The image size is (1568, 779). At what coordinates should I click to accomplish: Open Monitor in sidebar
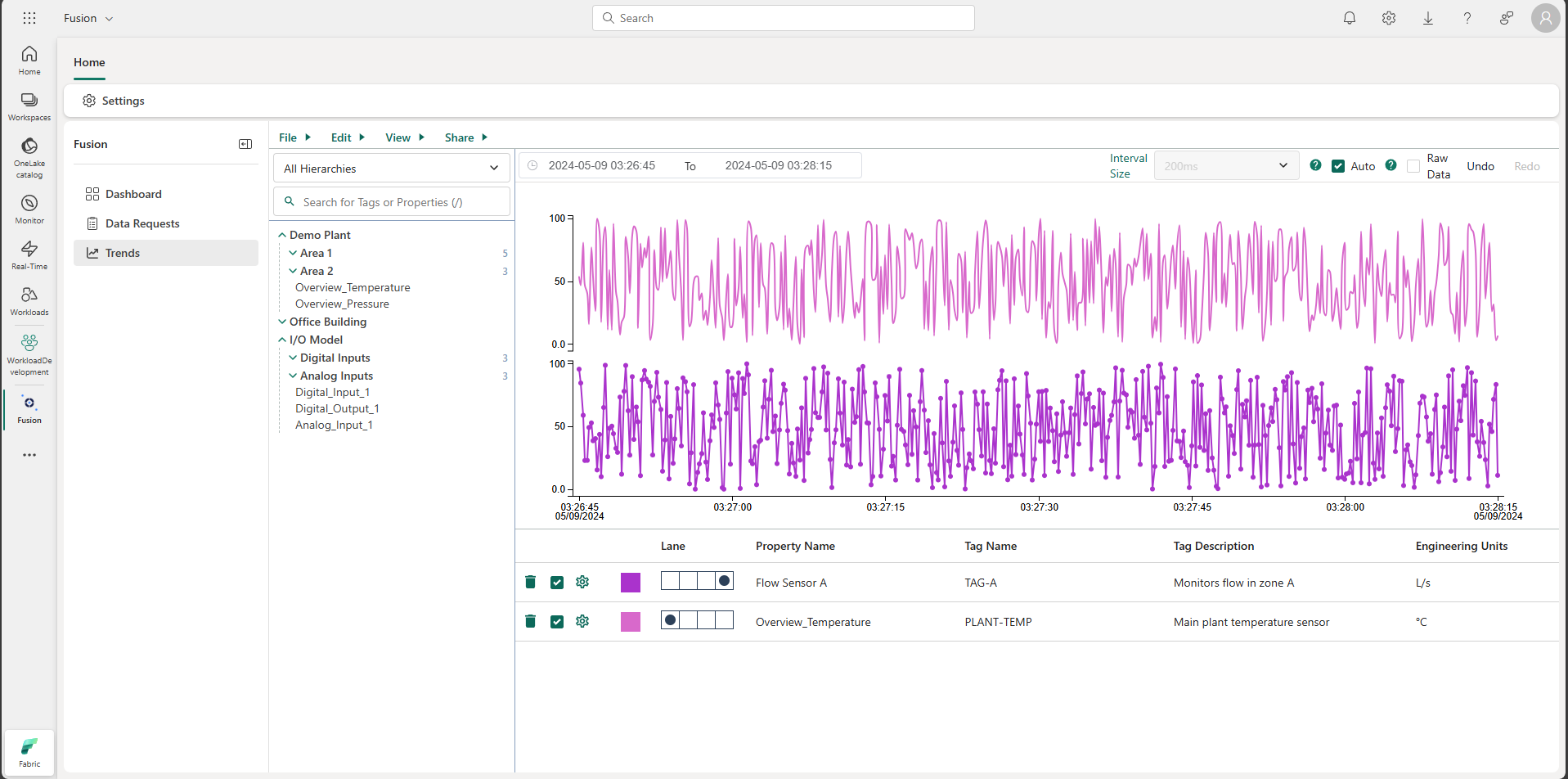coord(29,209)
